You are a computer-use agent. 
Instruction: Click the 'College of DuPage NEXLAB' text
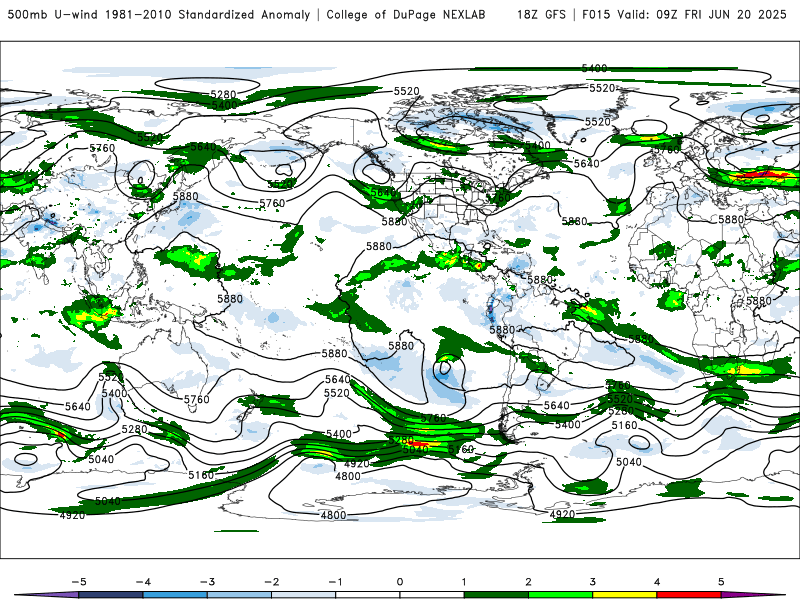406,14
